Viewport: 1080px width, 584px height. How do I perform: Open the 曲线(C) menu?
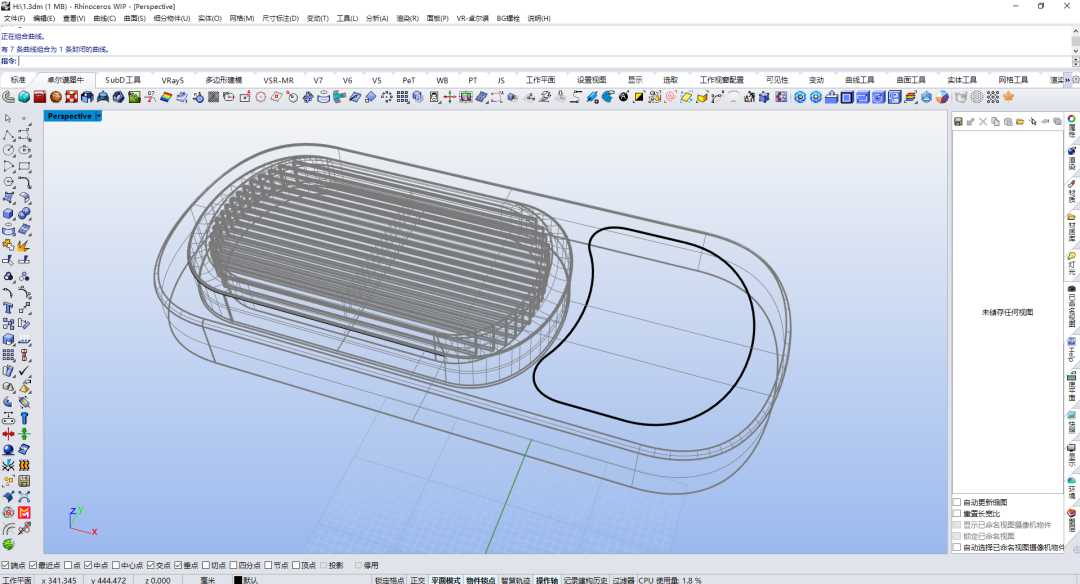(x=105, y=19)
